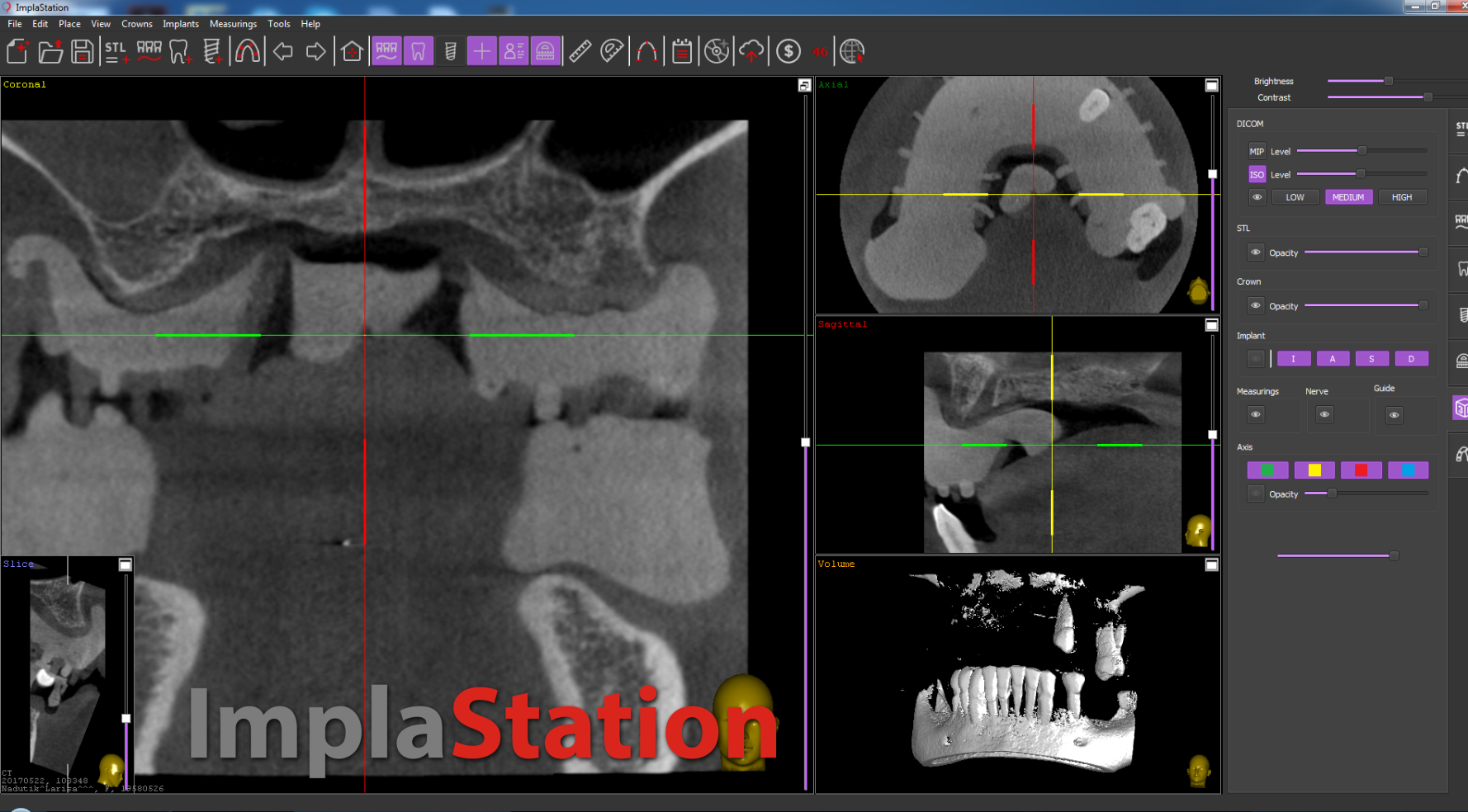This screenshot has width=1468, height=812.
Task: Open the View menu
Action: point(101,24)
